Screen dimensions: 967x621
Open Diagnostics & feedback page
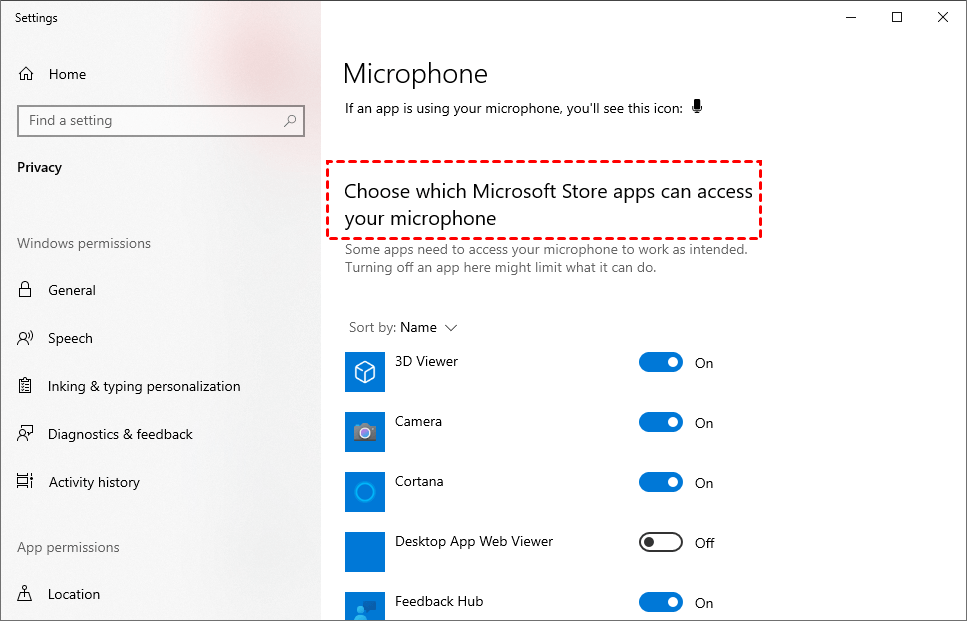(x=120, y=434)
